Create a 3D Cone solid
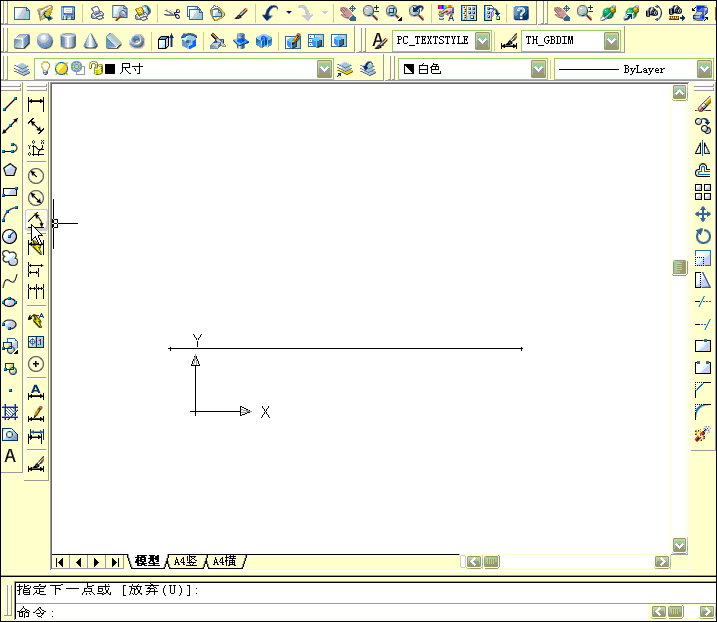717x622 pixels. (91, 41)
